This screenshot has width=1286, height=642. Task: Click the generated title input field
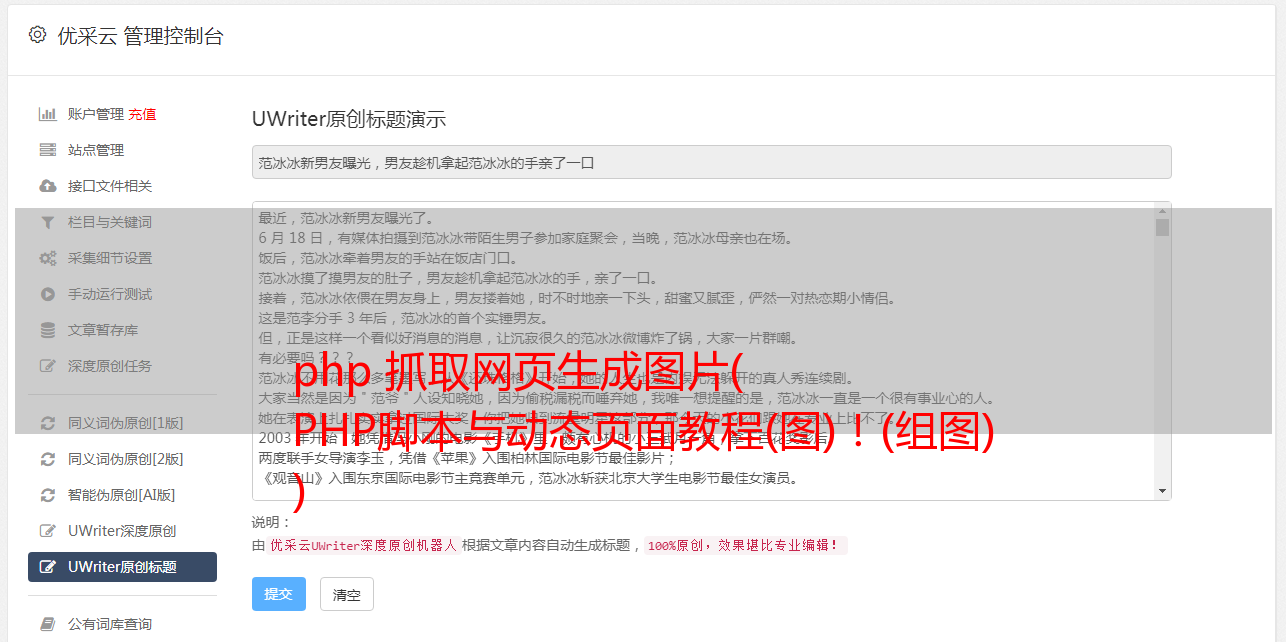[711, 162]
